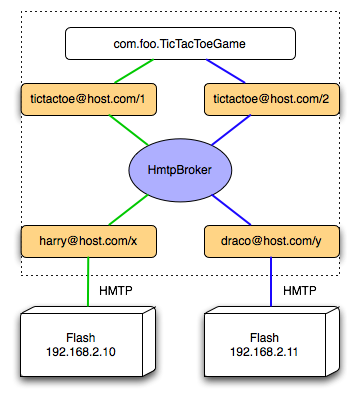Click the draco@host.com/y node
The height and width of the screenshot is (401, 360).
[272, 241]
